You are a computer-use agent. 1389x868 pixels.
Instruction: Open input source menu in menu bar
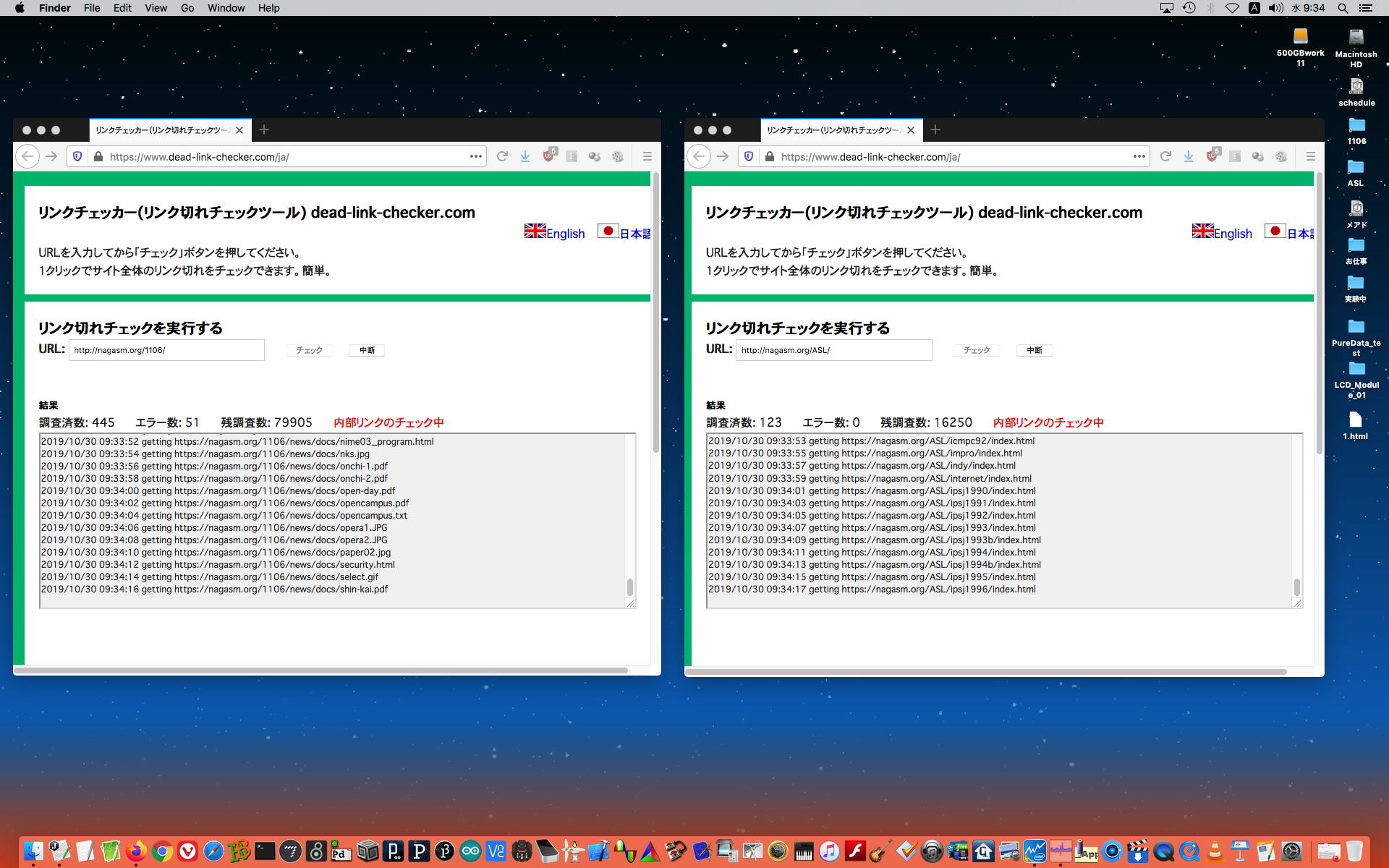1254,8
